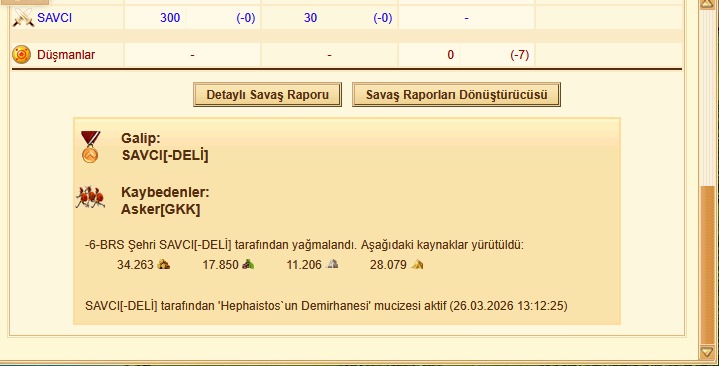Image resolution: width=719 pixels, height=366 pixels.
Task: Select the Galip: heading
Action: coord(141,139)
